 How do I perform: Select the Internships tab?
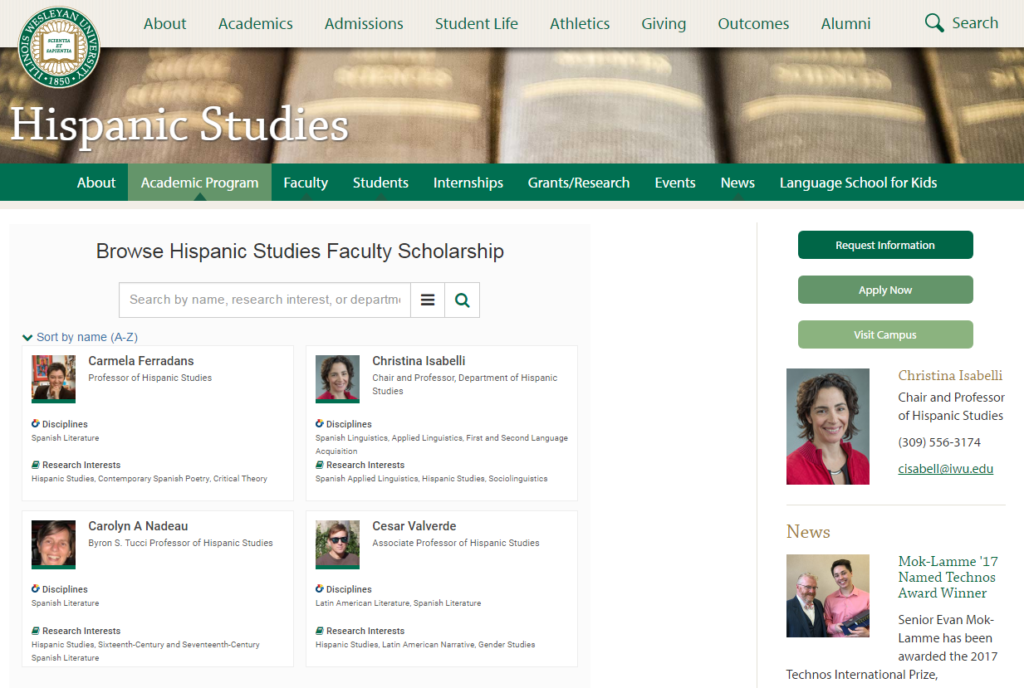coord(468,183)
